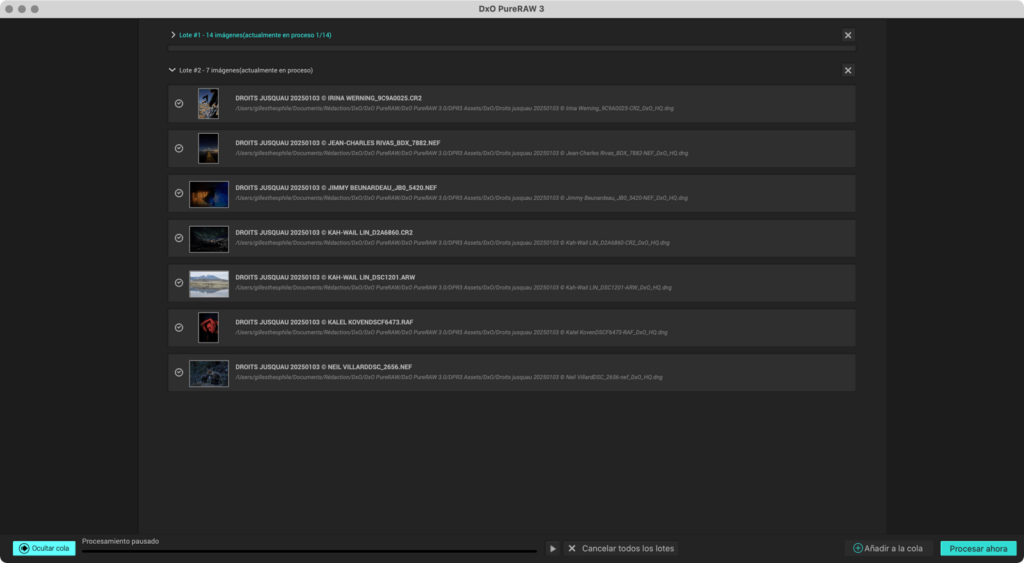The image size is (1024, 563).
Task: Open thumbnail of IRINA WERNING_9C9A0025.CR2
Action: click(208, 104)
